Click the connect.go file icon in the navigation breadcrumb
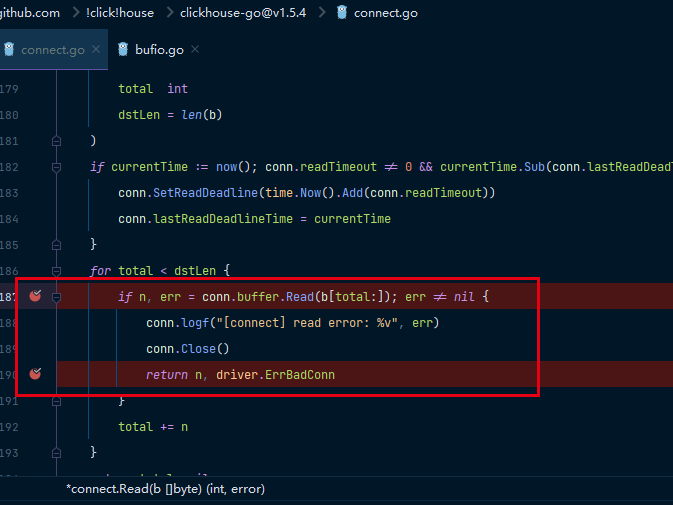 [342, 13]
